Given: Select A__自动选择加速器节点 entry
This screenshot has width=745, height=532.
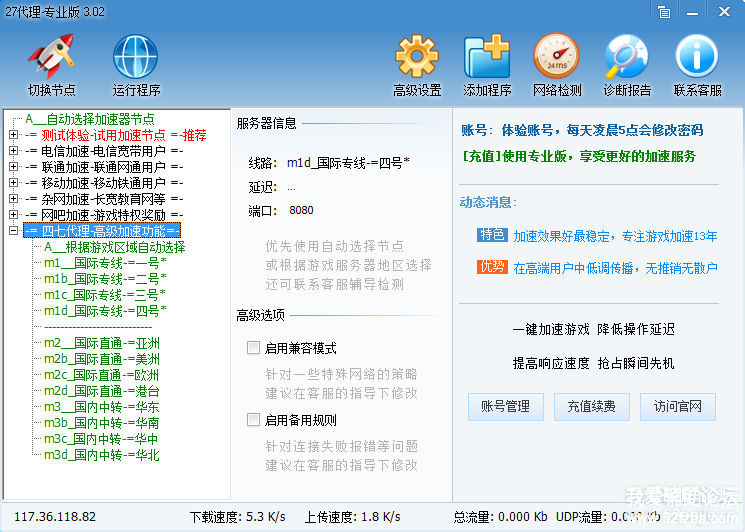Looking at the screenshot, I should (x=90, y=119).
